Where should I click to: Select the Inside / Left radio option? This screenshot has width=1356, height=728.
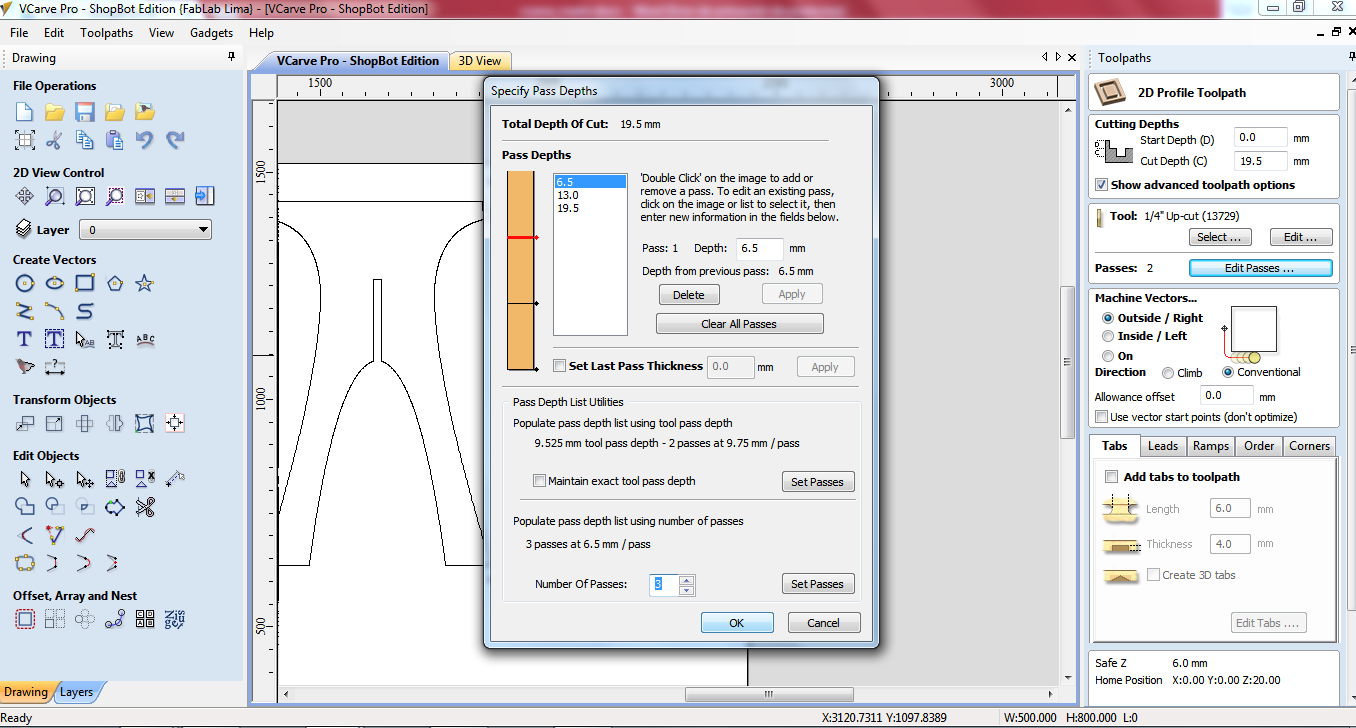tap(1108, 336)
